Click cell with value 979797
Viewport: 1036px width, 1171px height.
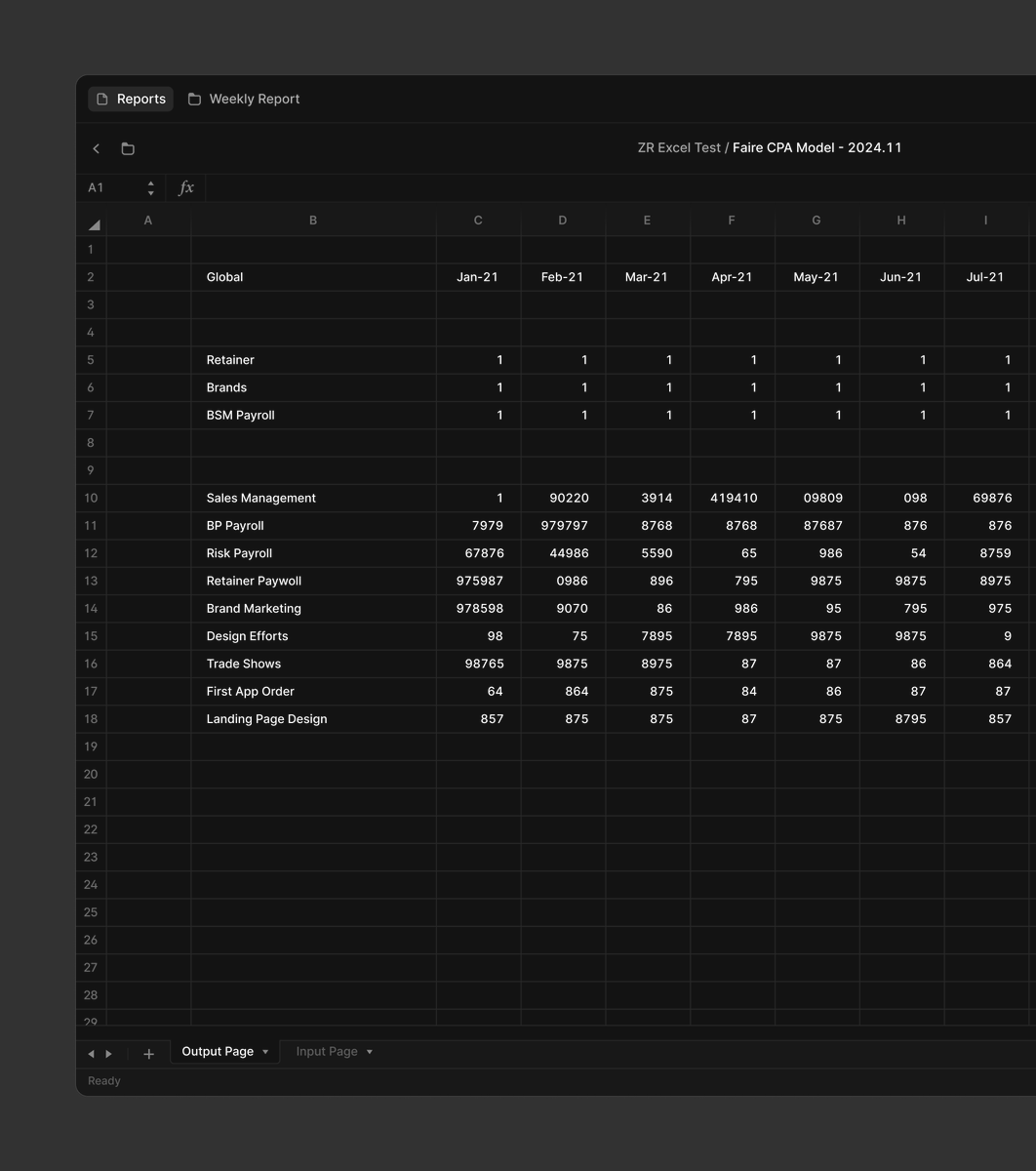[563, 525]
